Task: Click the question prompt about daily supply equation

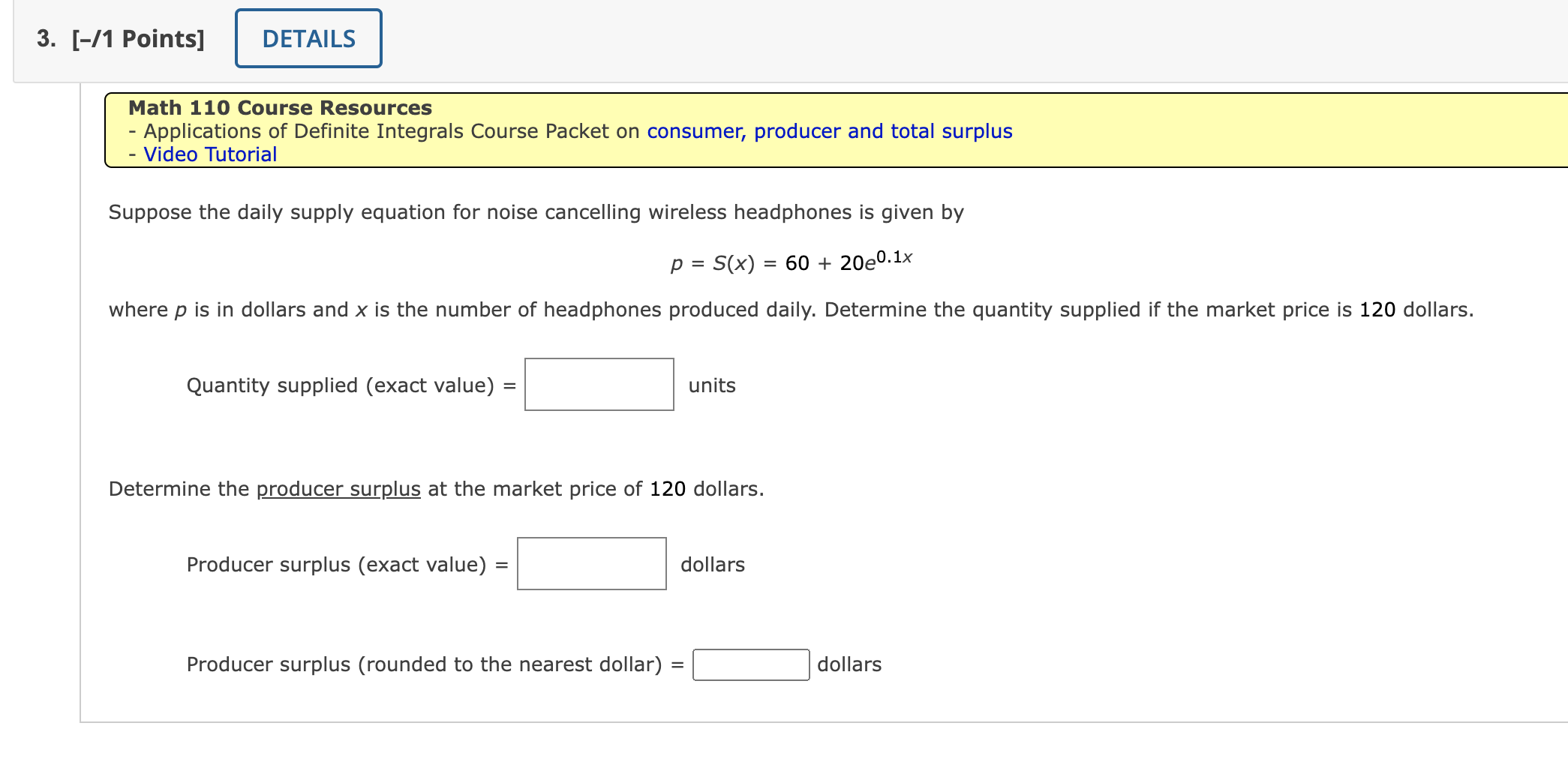Action: pyautogui.click(x=536, y=212)
